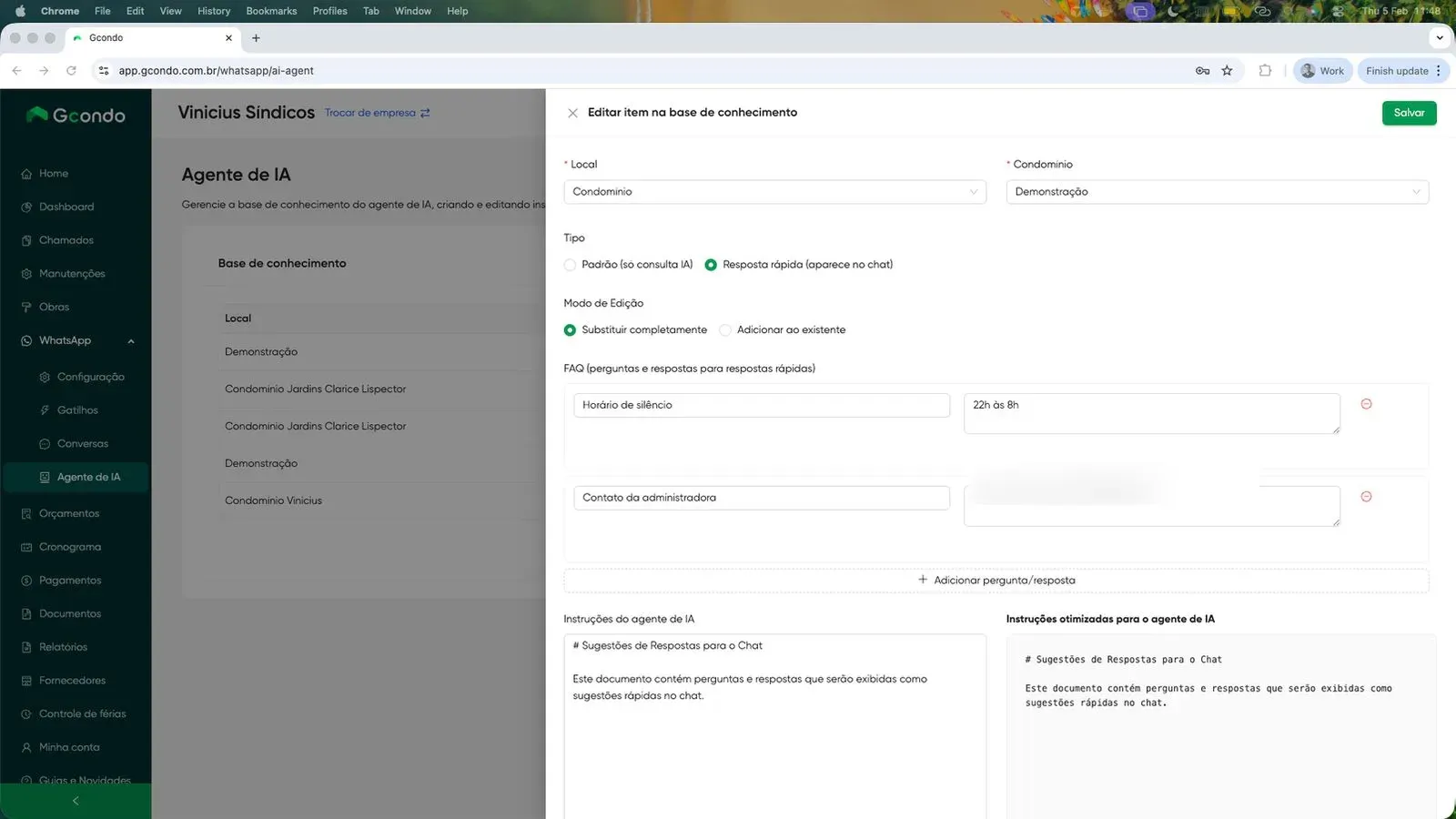Open the Bookmarks menu in the menu bar
Image resolution: width=1456 pixels, height=819 pixels.
[271, 11]
